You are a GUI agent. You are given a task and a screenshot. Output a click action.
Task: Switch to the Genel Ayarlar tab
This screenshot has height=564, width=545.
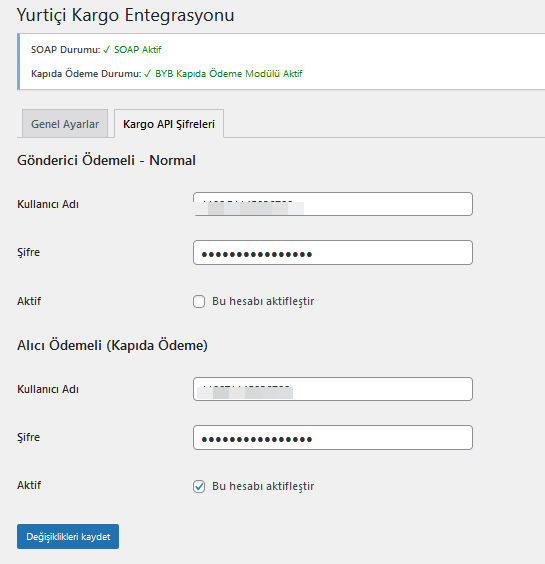pos(65,124)
